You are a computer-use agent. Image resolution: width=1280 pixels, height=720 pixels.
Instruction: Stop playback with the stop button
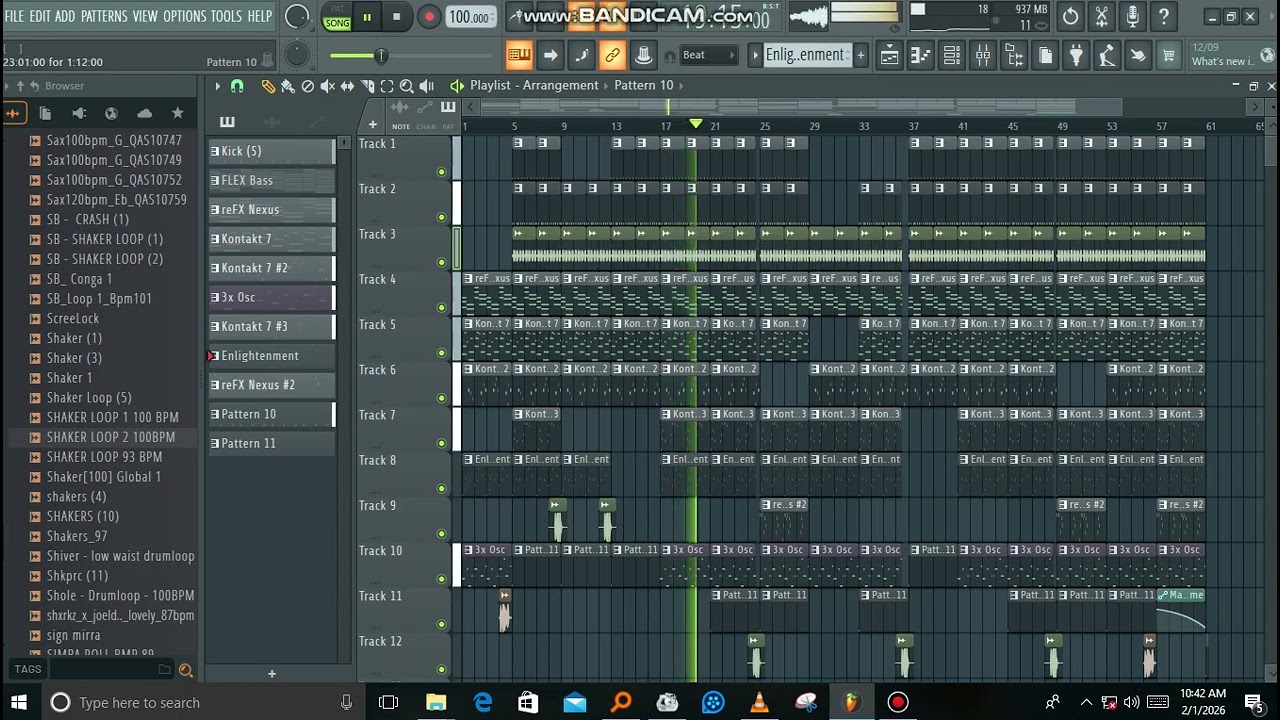[x=396, y=17]
